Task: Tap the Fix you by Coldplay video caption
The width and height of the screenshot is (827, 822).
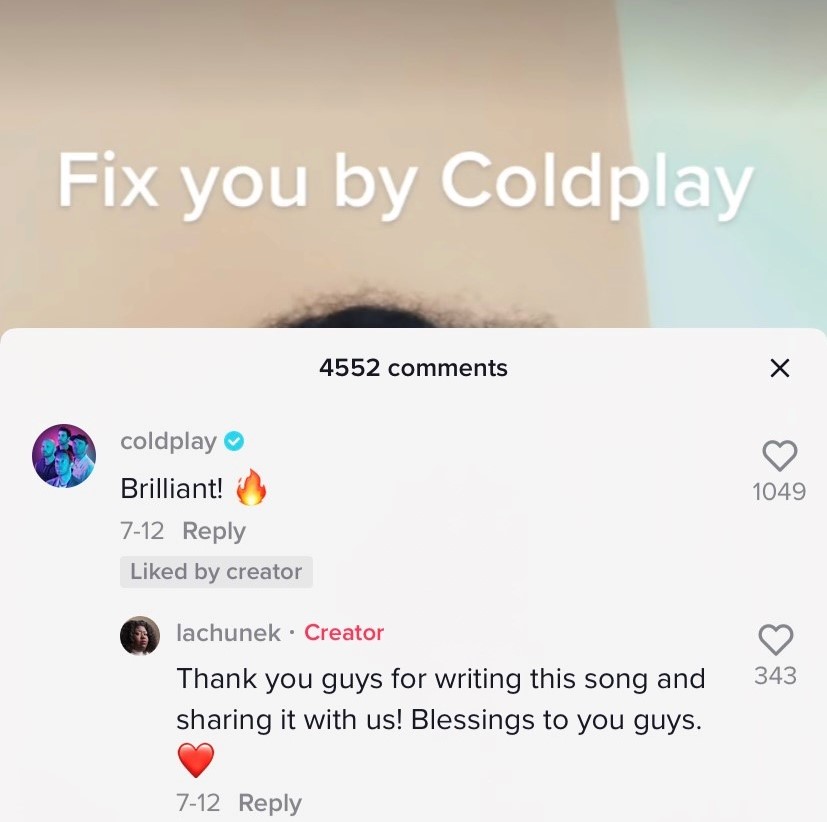Action: 405,182
